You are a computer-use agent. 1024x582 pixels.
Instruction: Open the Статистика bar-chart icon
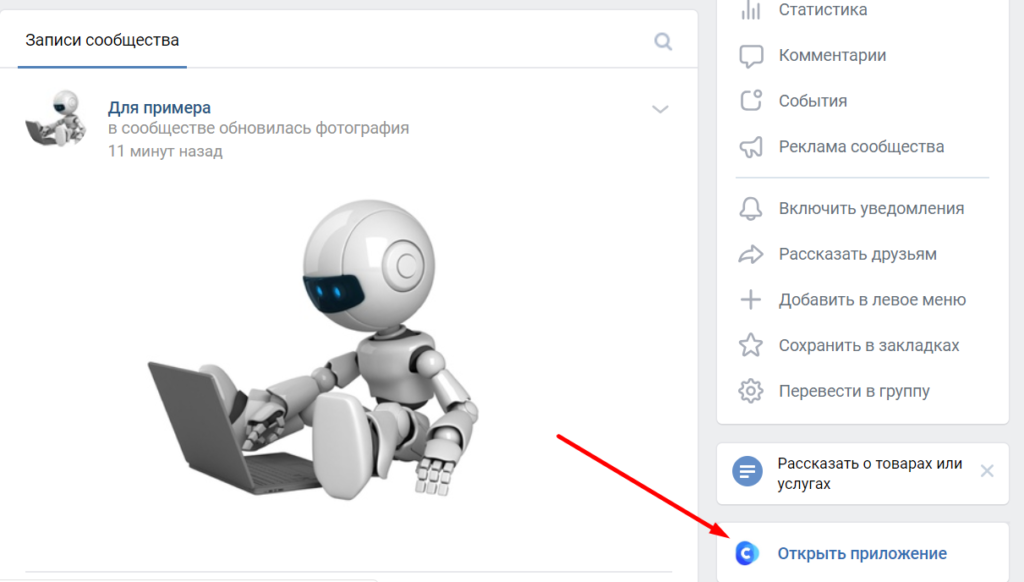coord(751,10)
